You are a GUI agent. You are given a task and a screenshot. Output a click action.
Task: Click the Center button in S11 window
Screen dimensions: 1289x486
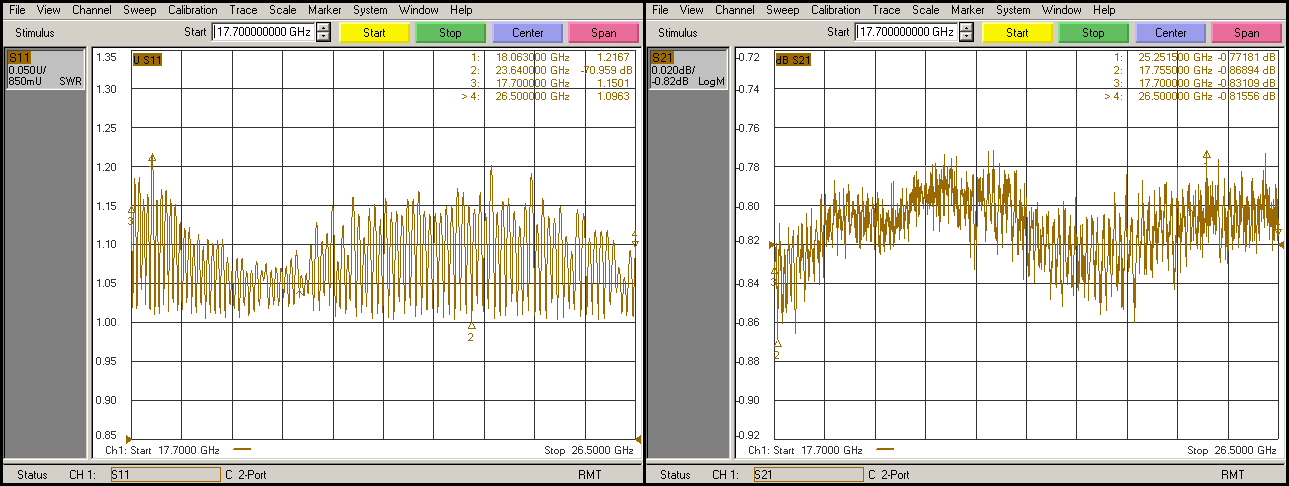(528, 33)
